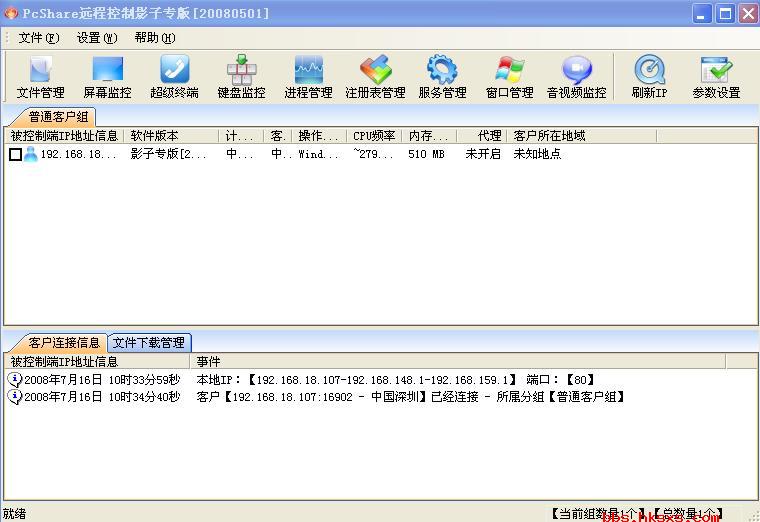The width and height of the screenshot is (760, 522).
Task: Click info icon of 10时33分59秒 log entry
Action: tap(15, 379)
